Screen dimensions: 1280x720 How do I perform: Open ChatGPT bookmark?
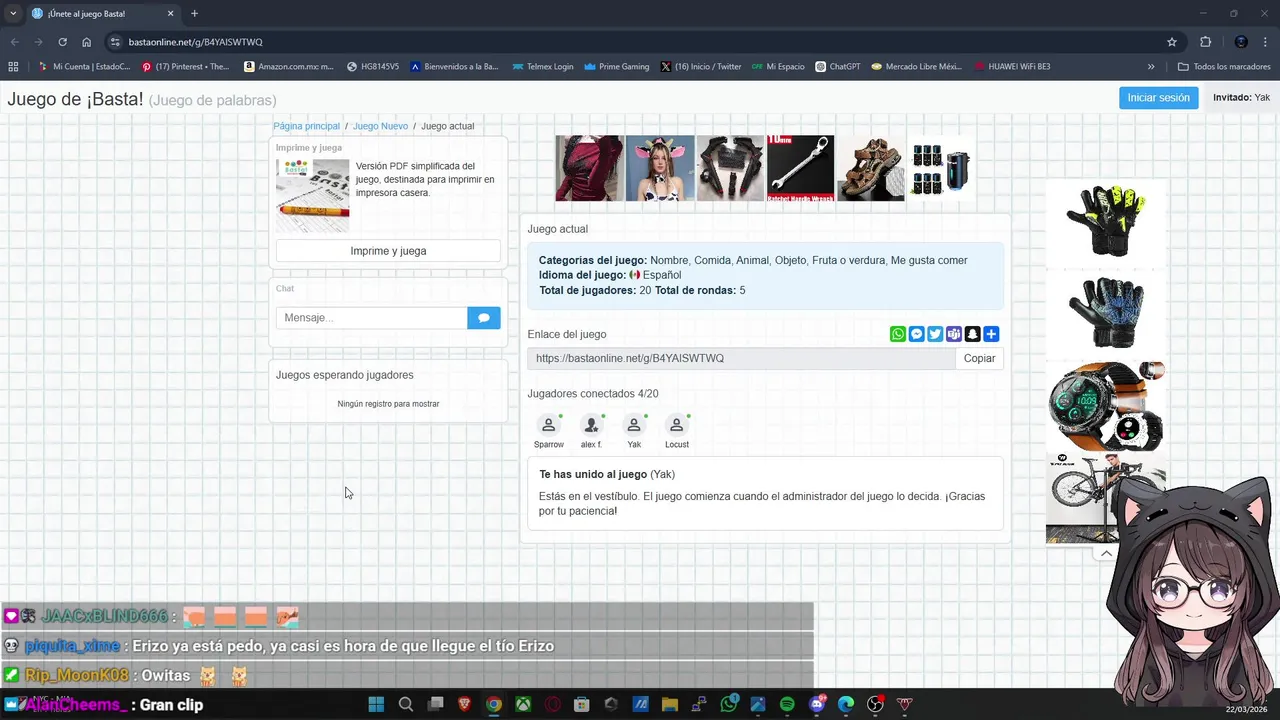point(837,67)
